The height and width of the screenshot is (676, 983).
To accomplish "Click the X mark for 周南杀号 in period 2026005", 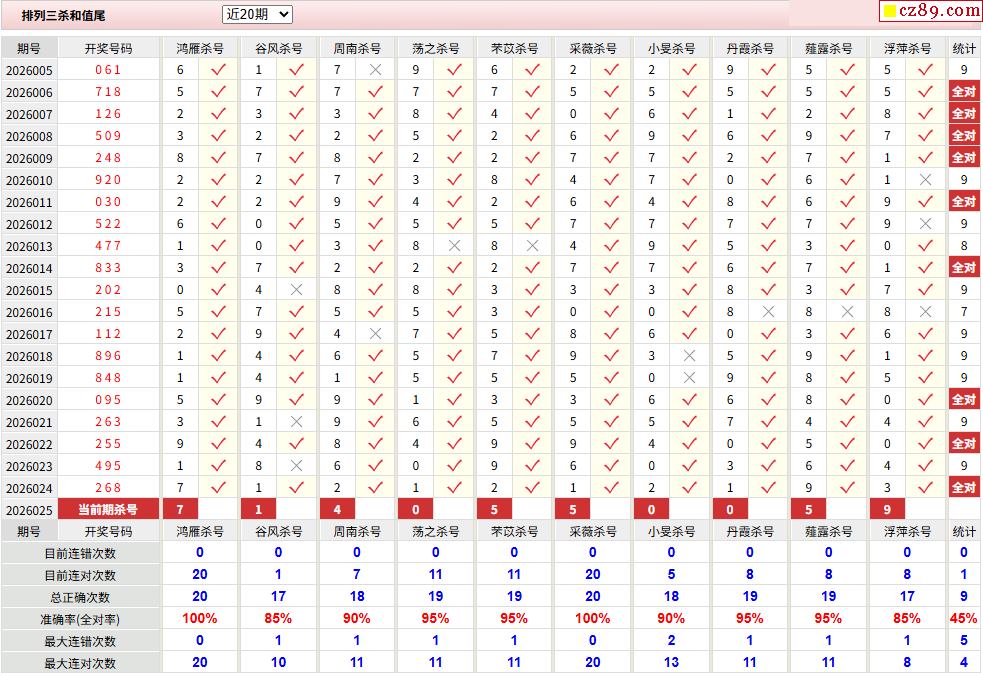I will coord(376,70).
